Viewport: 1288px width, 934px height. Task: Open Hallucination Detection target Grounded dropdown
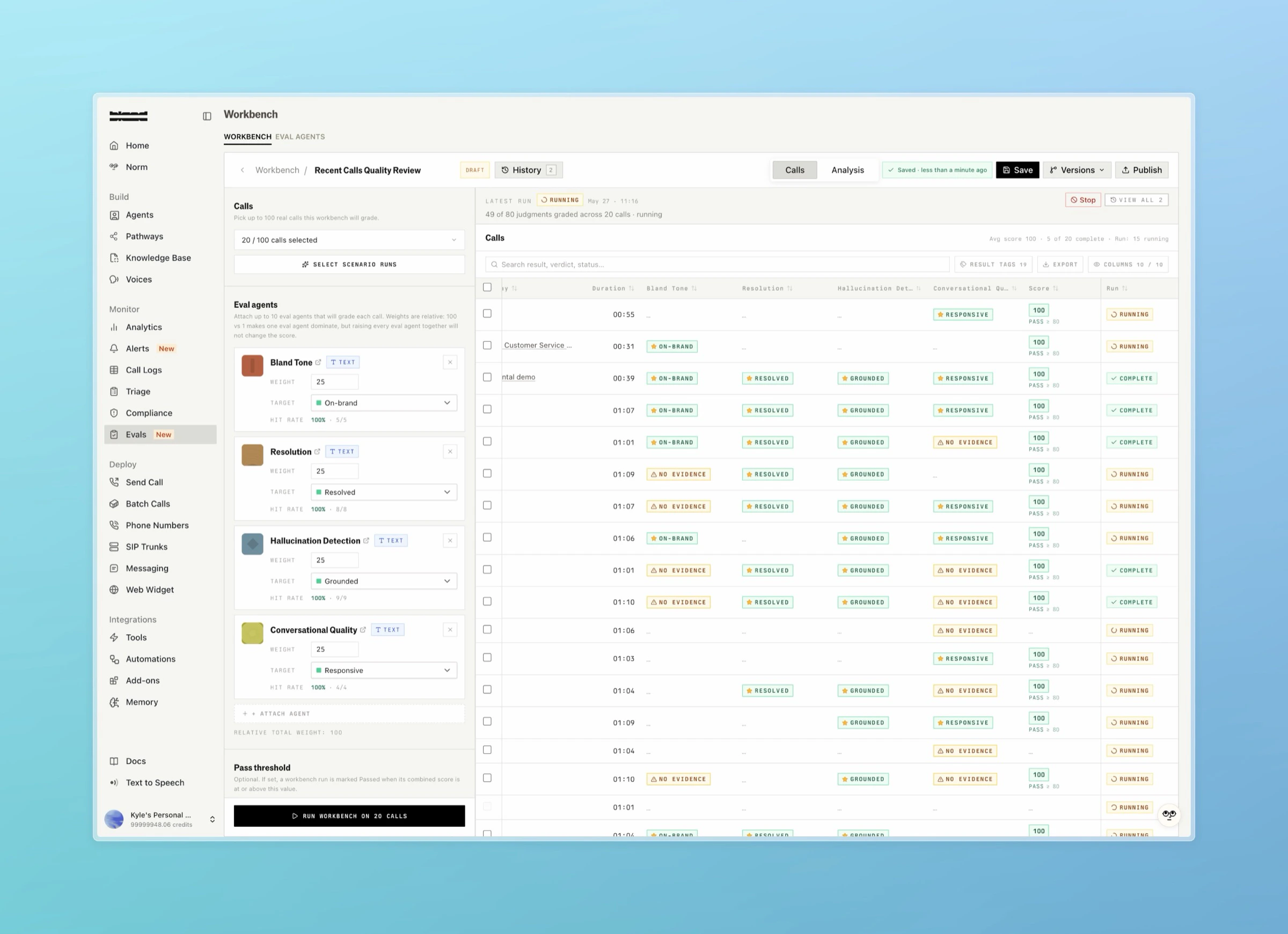click(x=384, y=582)
